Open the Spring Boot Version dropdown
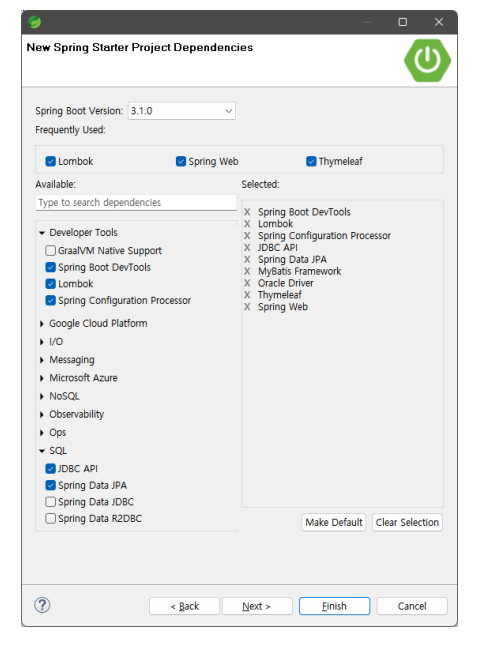496x654 pixels. tap(181, 111)
